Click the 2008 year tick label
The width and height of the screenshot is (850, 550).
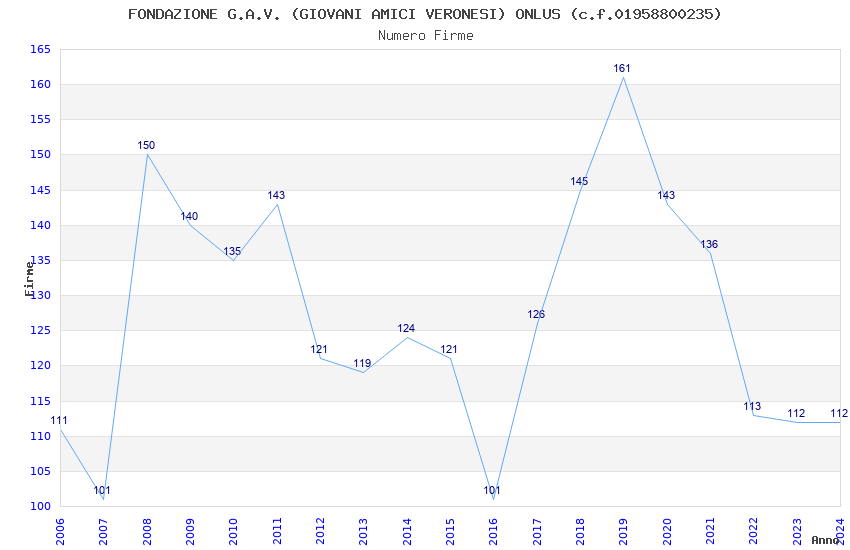147,531
